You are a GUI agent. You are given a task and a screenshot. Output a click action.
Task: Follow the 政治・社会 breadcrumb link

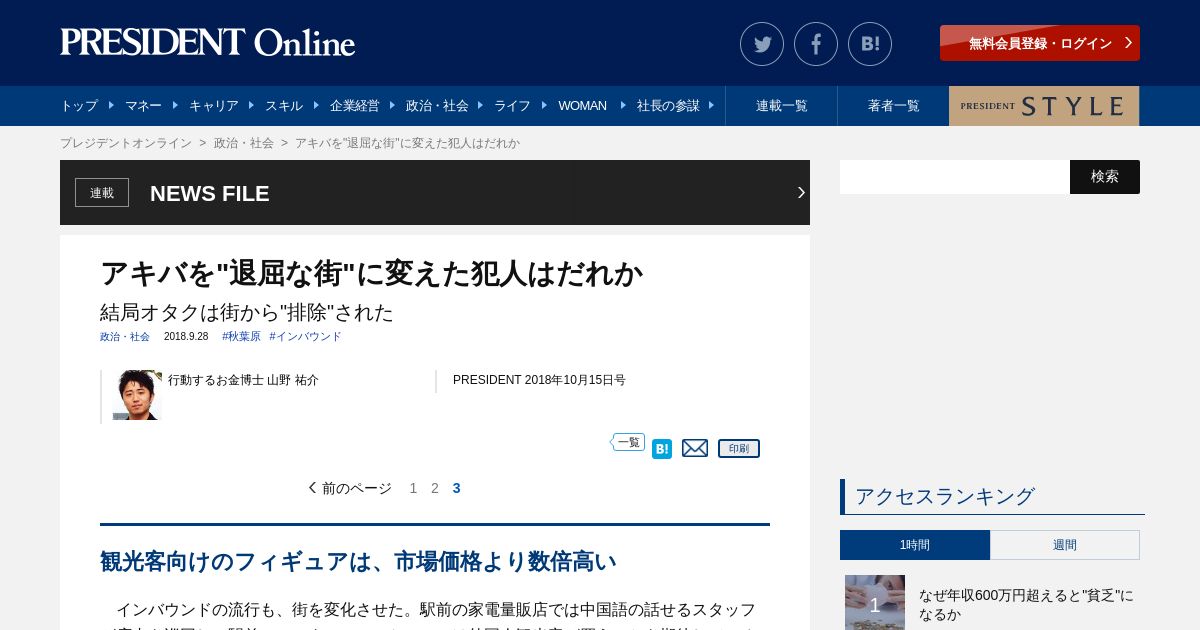pos(244,143)
